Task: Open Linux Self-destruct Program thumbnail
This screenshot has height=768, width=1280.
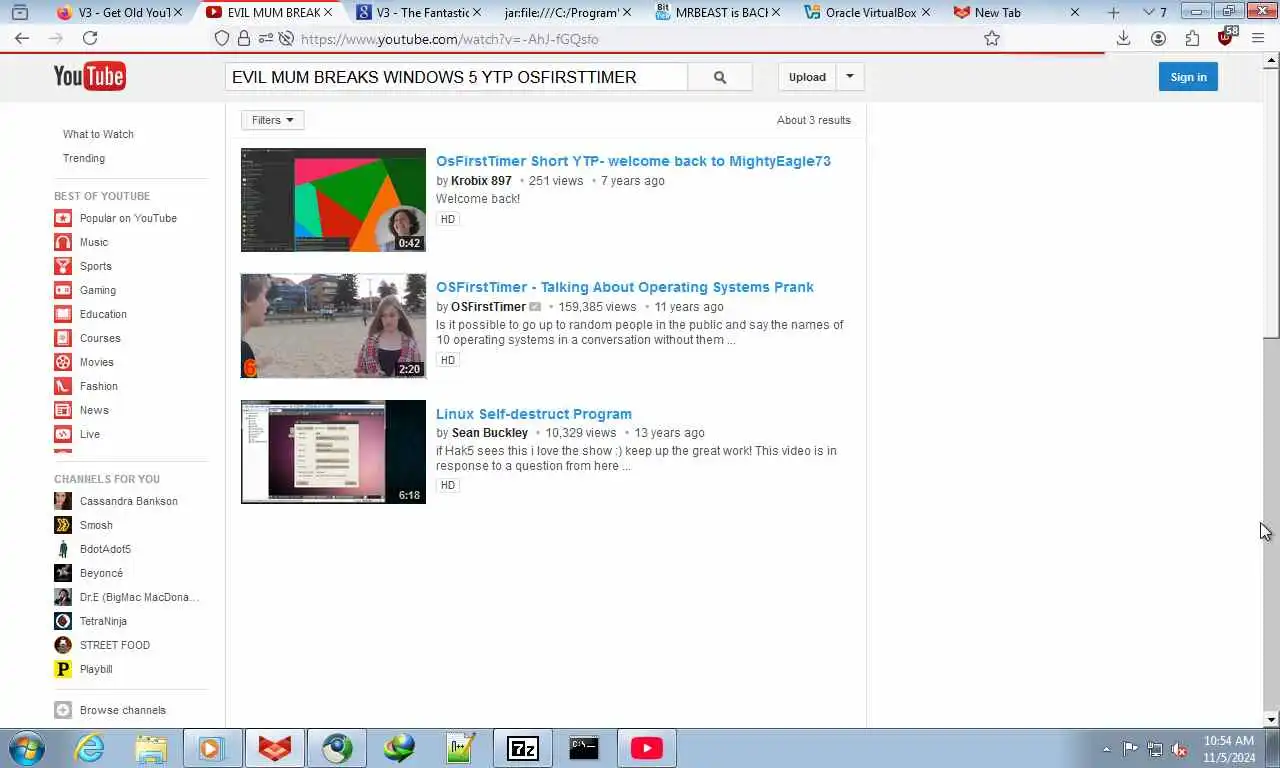Action: point(333,452)
